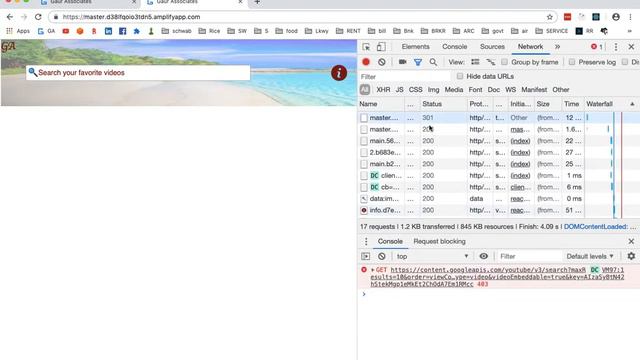
Task: Enable the Preserve log checkbox
Action: pyautogui.click(x=572, y=62)
